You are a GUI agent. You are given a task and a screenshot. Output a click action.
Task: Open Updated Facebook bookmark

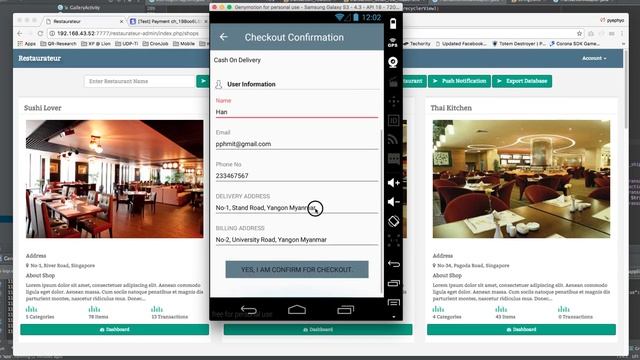click(461, 44)
